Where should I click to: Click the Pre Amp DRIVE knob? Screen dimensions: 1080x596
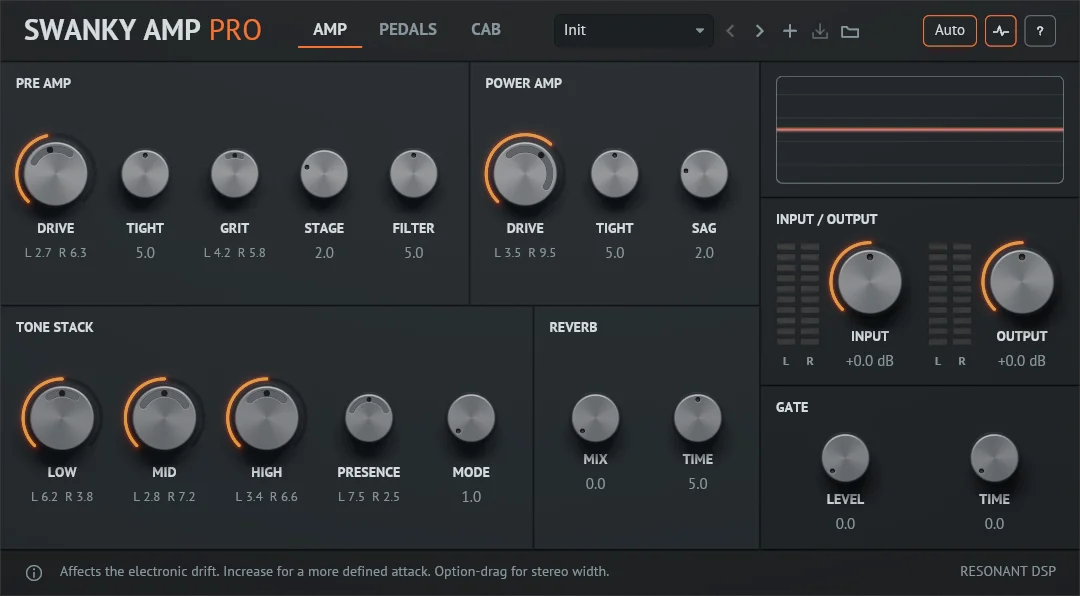(x=56, y=174)
